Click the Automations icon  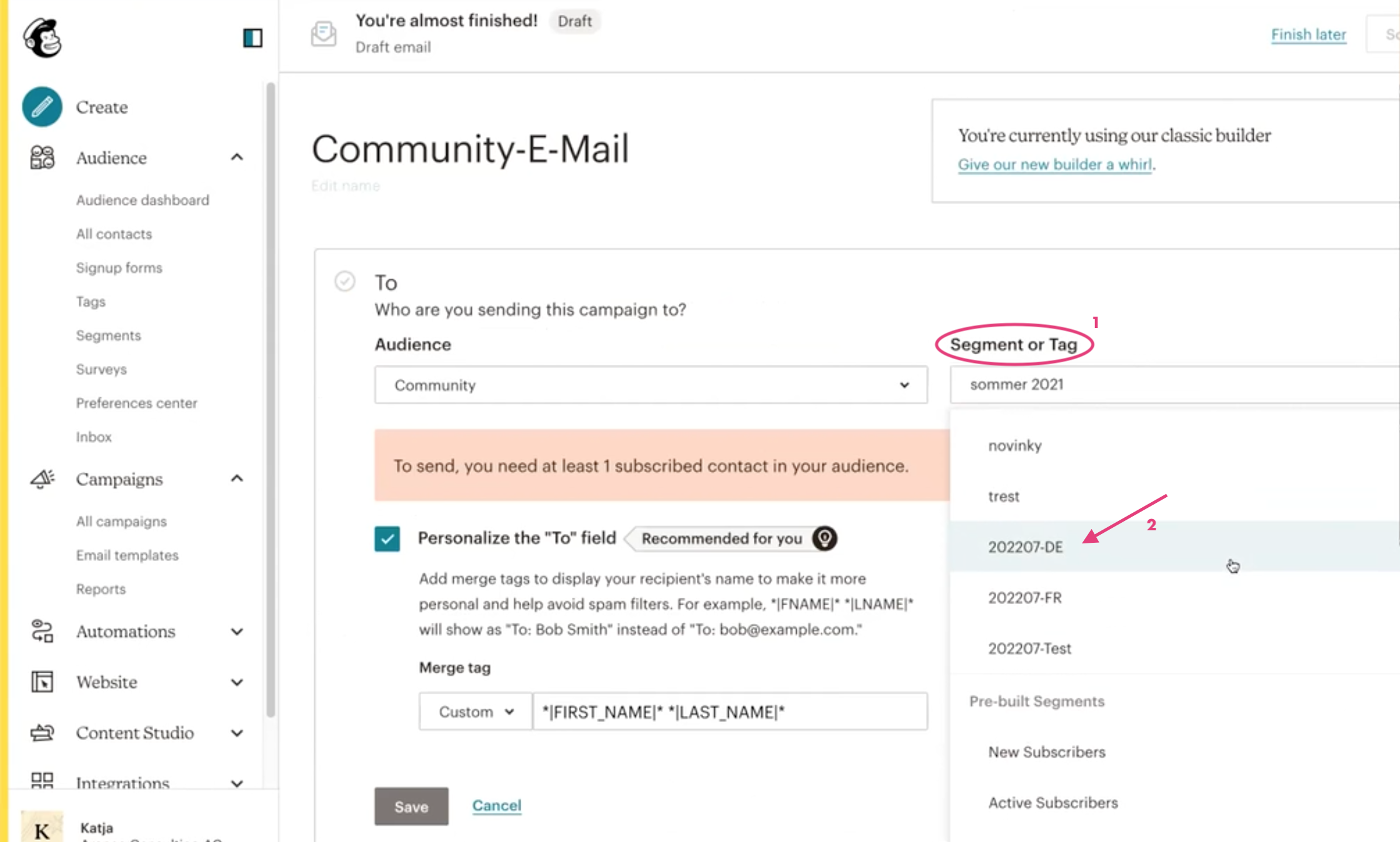pos(42,631)
